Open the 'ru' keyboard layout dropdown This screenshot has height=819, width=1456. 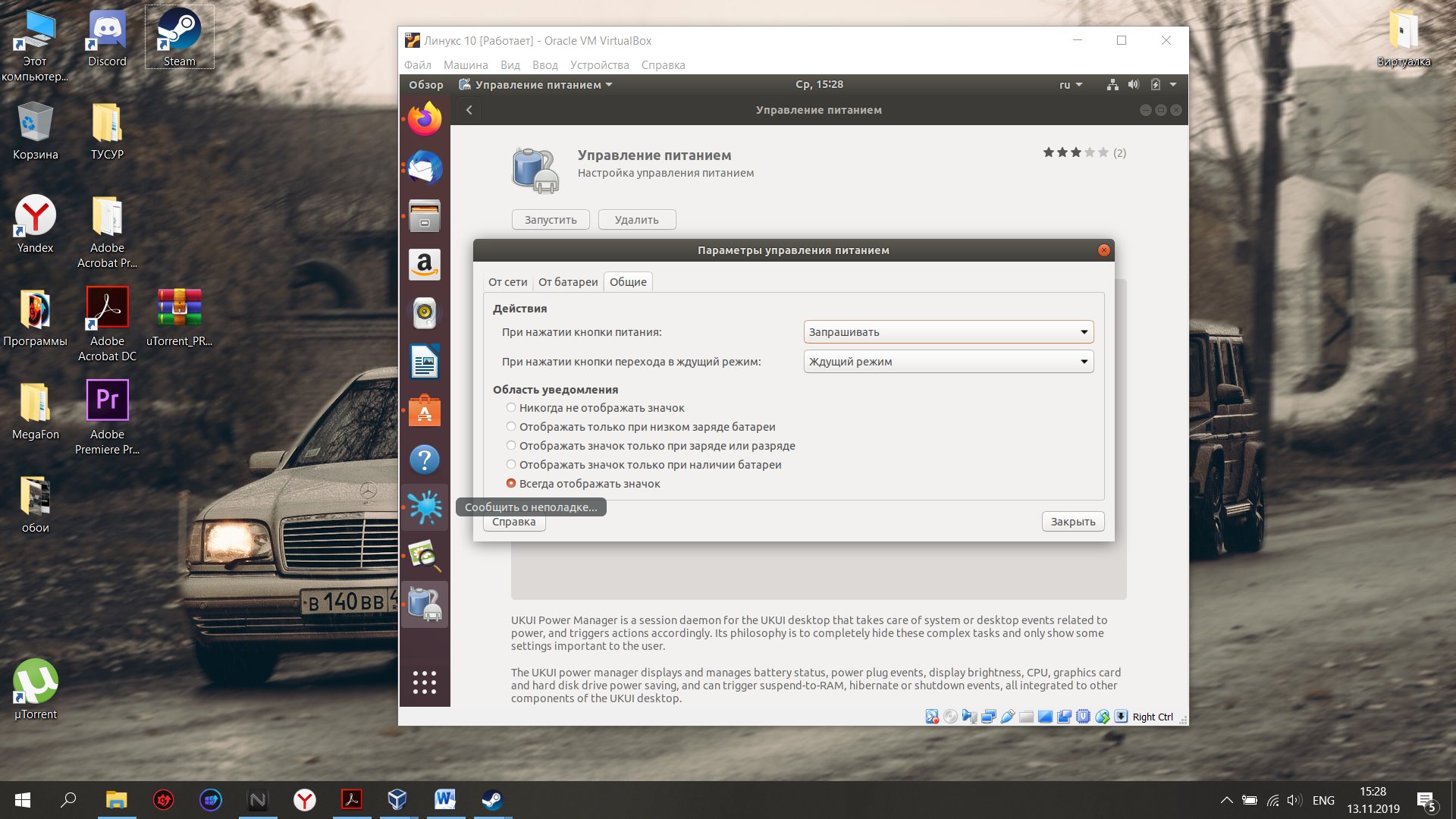1071,85
